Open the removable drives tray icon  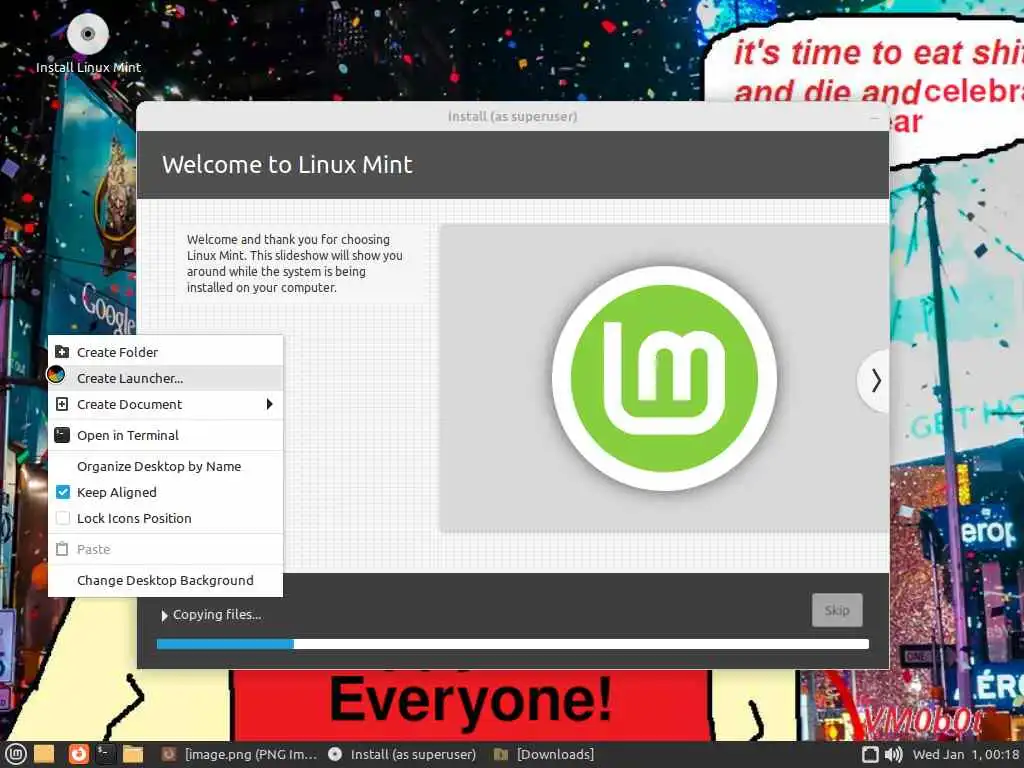coord(870,754)
